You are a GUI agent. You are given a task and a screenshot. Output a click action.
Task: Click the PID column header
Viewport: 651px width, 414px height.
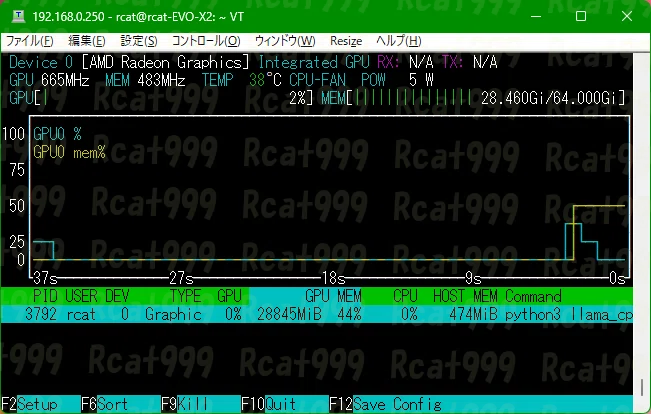[x=45, y=296]
